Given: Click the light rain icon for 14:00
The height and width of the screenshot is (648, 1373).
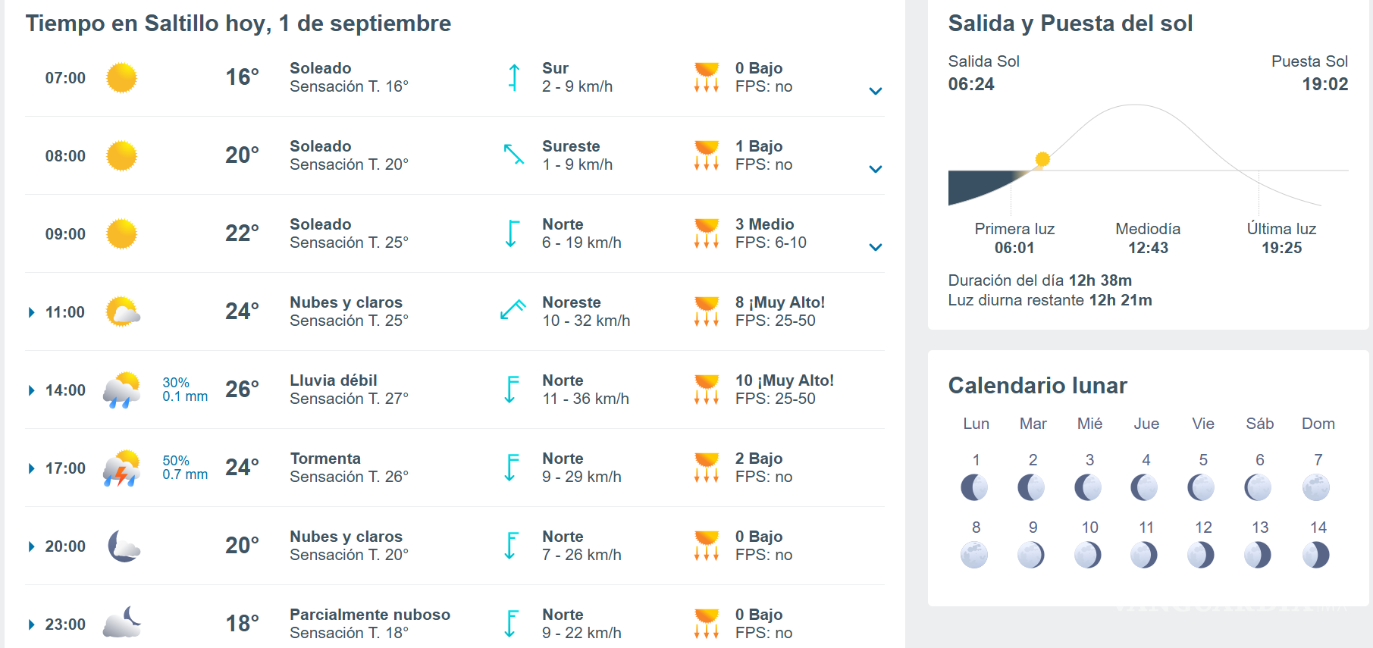Looking at the screenshot, I should click(x=121, y=389).
